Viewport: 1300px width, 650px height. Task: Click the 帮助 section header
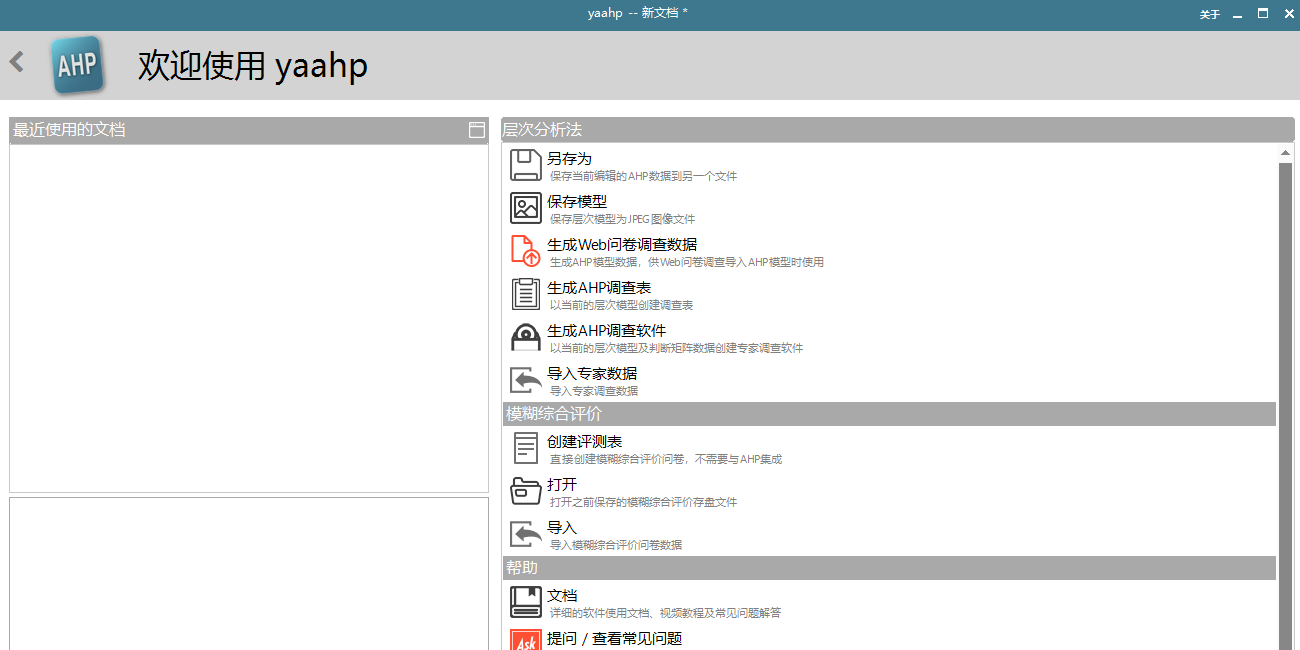[x=522, y=568]
